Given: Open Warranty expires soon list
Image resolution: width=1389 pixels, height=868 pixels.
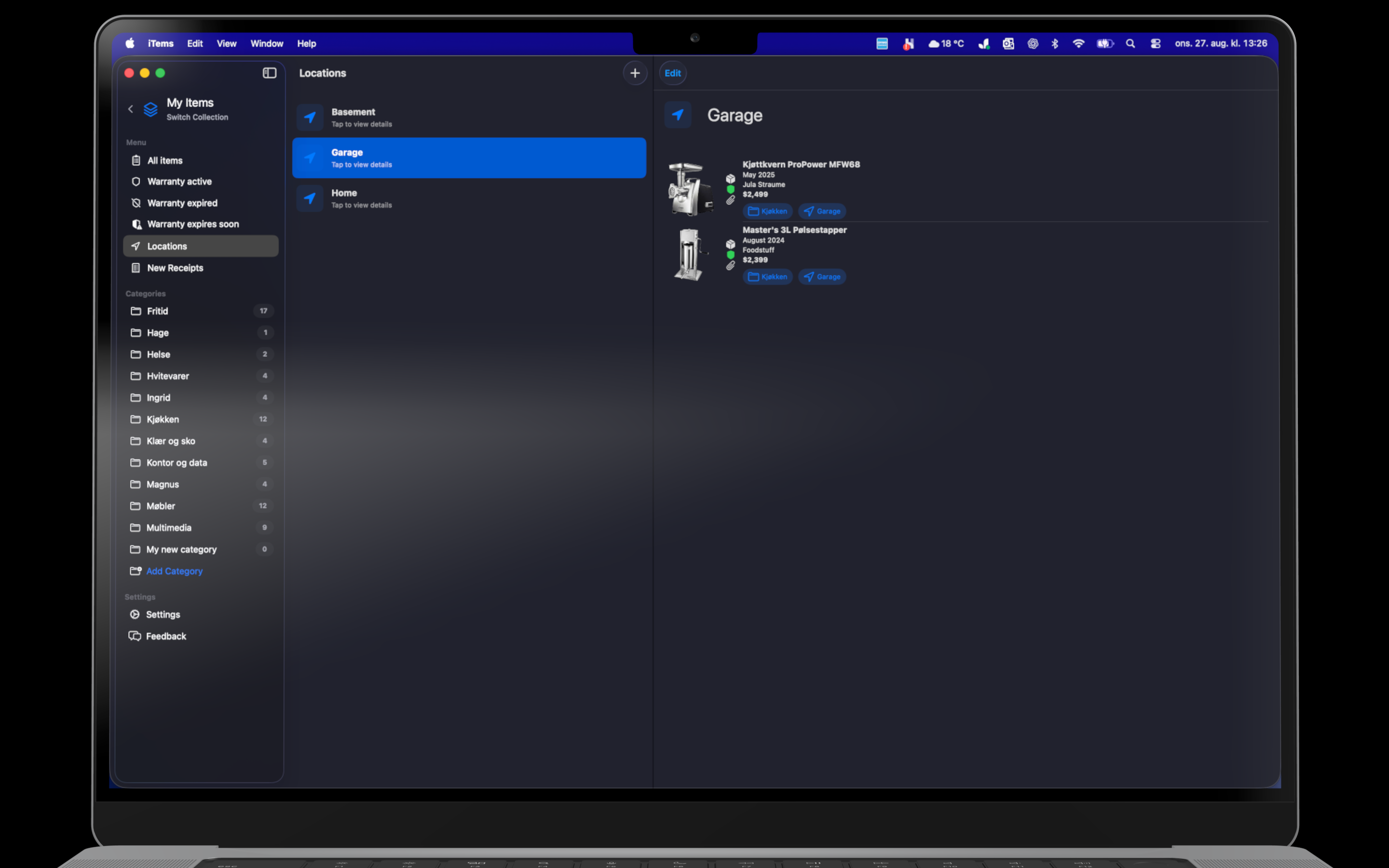Looking at the screenshot, I should pos(200,224).
